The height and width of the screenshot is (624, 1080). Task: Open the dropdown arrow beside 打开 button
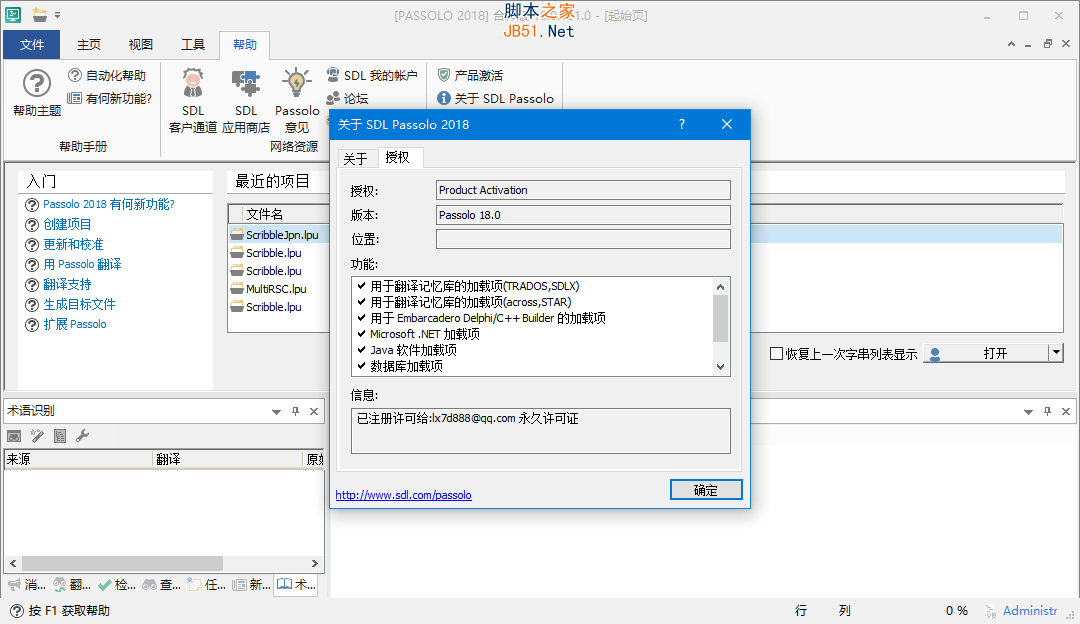[1056, 353]
